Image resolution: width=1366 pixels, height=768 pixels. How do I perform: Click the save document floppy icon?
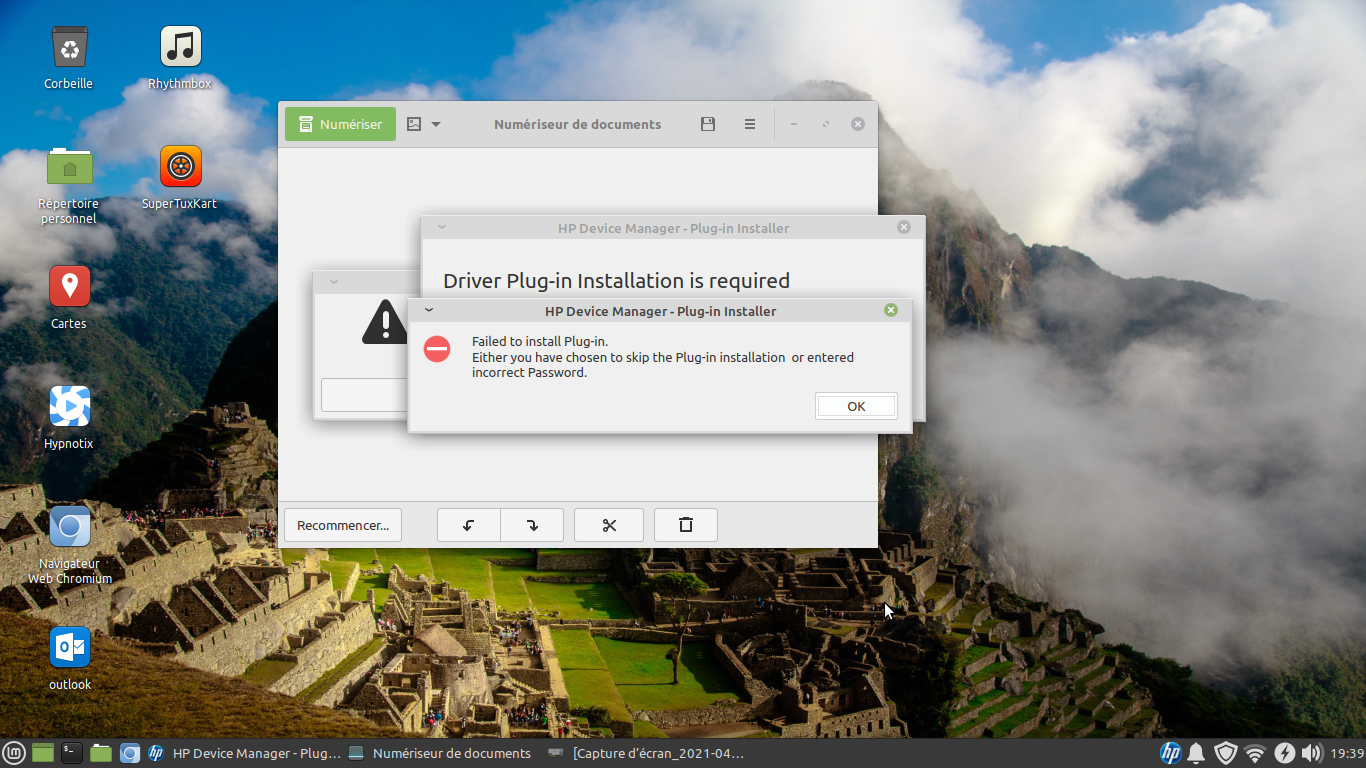click(x=708, y=124)
